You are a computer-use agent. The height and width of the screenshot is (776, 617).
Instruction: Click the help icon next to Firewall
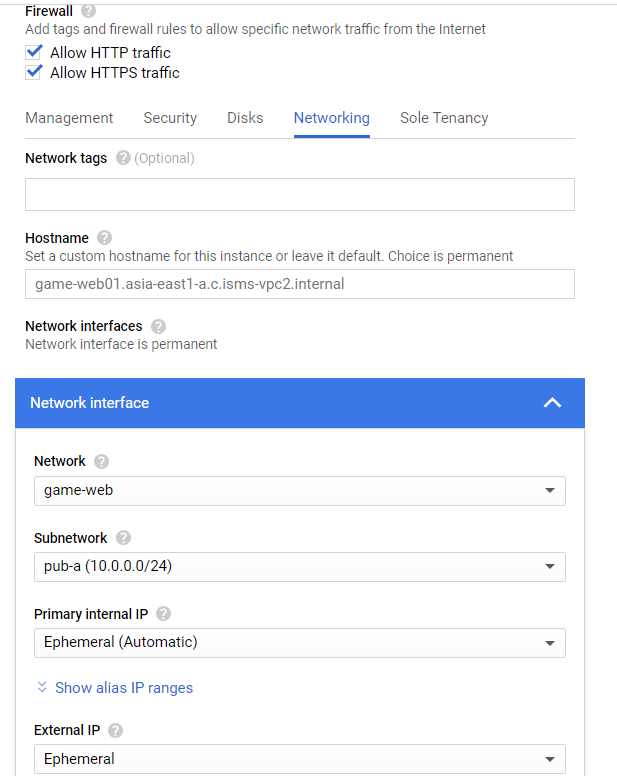(88, 11)
